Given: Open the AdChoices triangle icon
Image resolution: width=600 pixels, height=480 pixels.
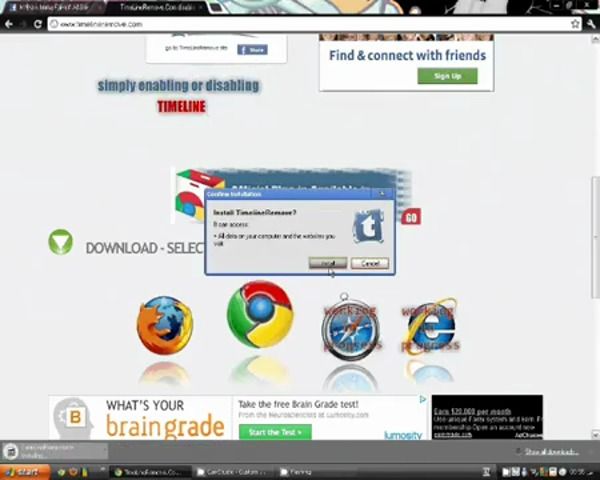Looking at the screenshot, I should click(422, 400).
